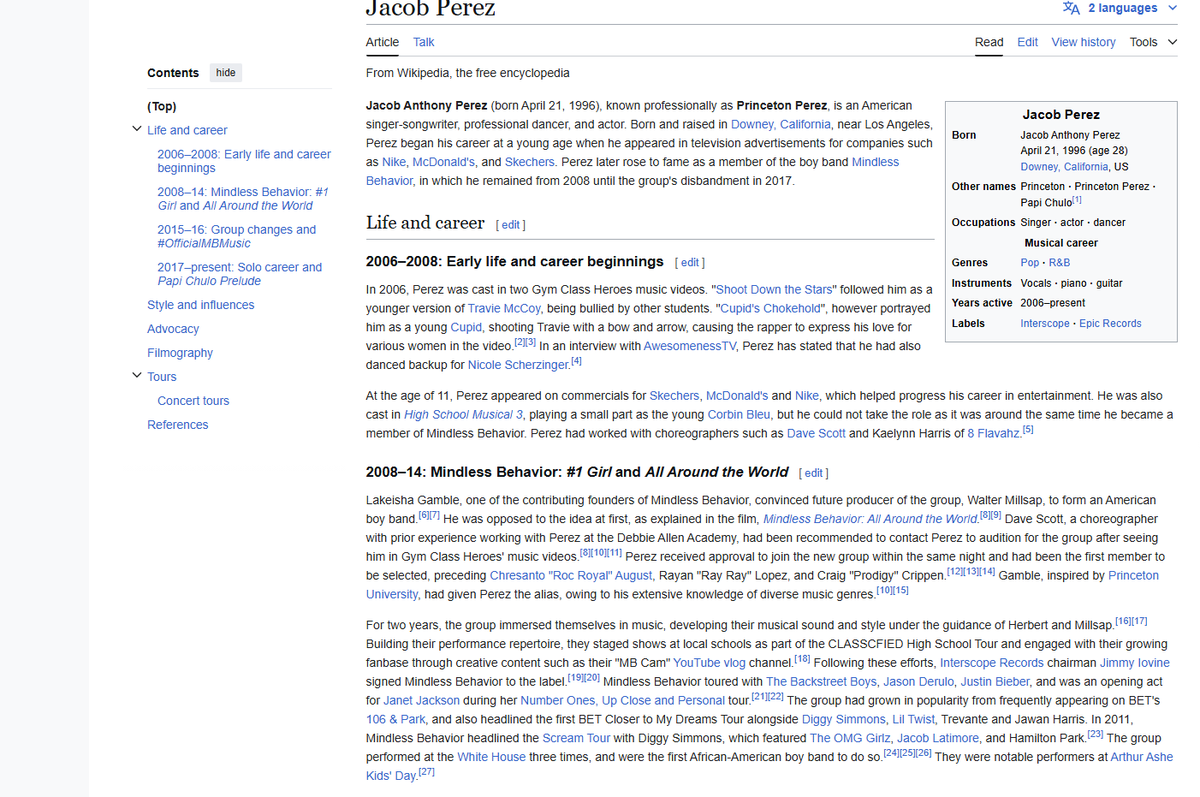Image resolution: width=1200 pixels, height=797 pixels.
Task: Open Mindless Behavior: All Around the World film link
Action: 870,519
